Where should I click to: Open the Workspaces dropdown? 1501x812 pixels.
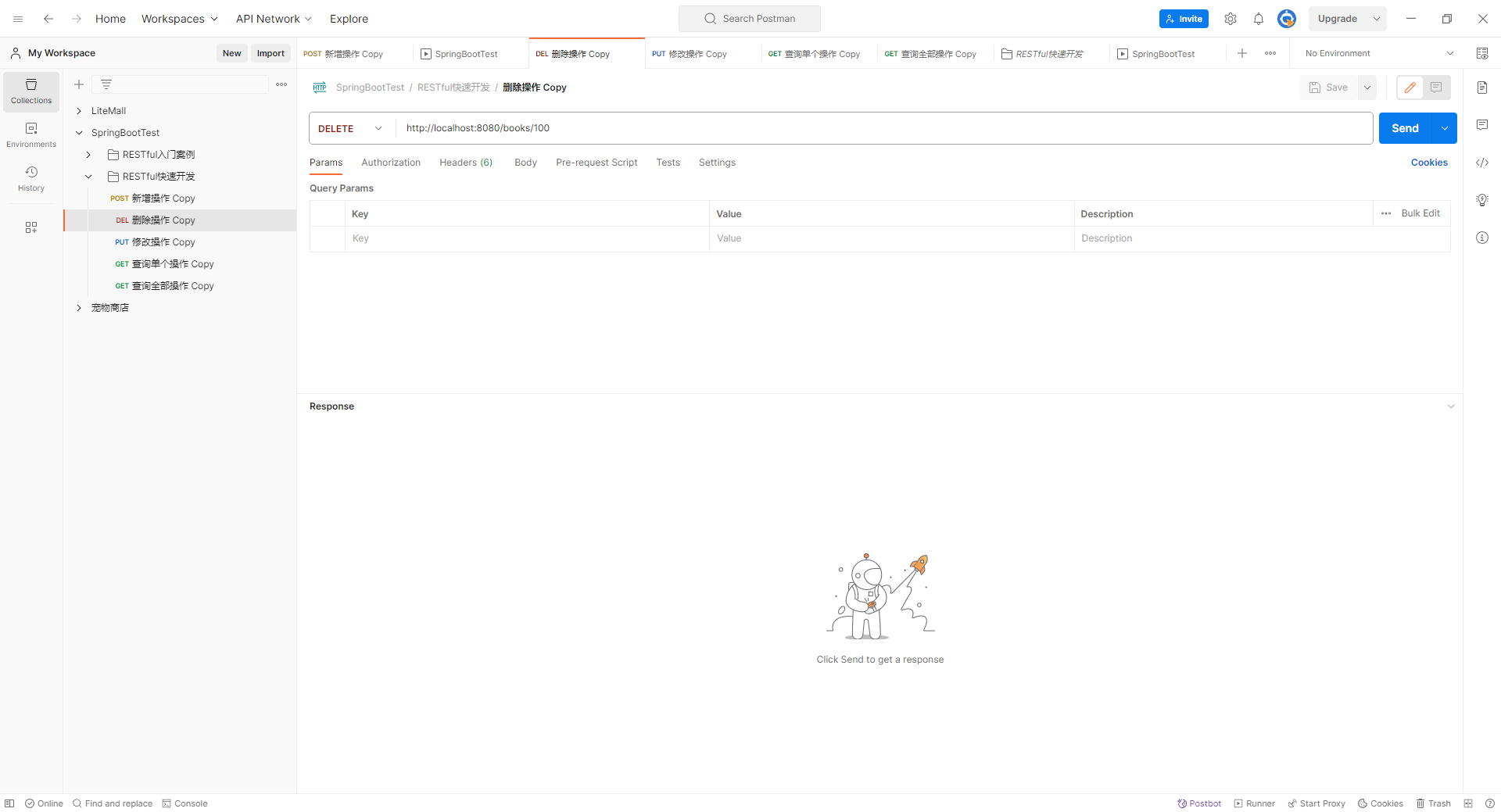click(180, 19)
